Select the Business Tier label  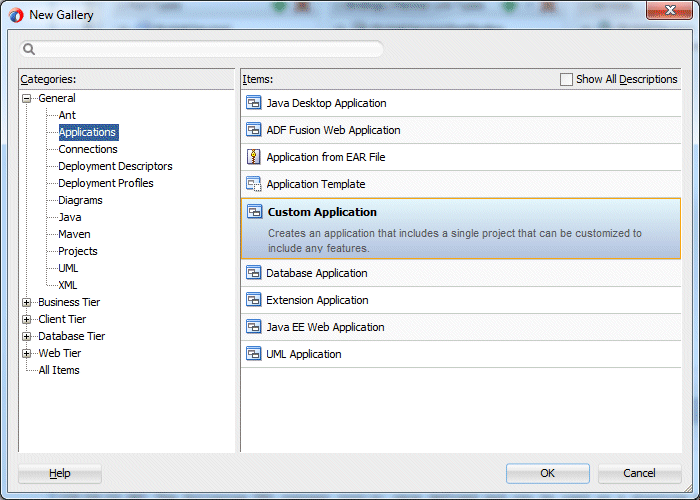click(x=69, y=302)
